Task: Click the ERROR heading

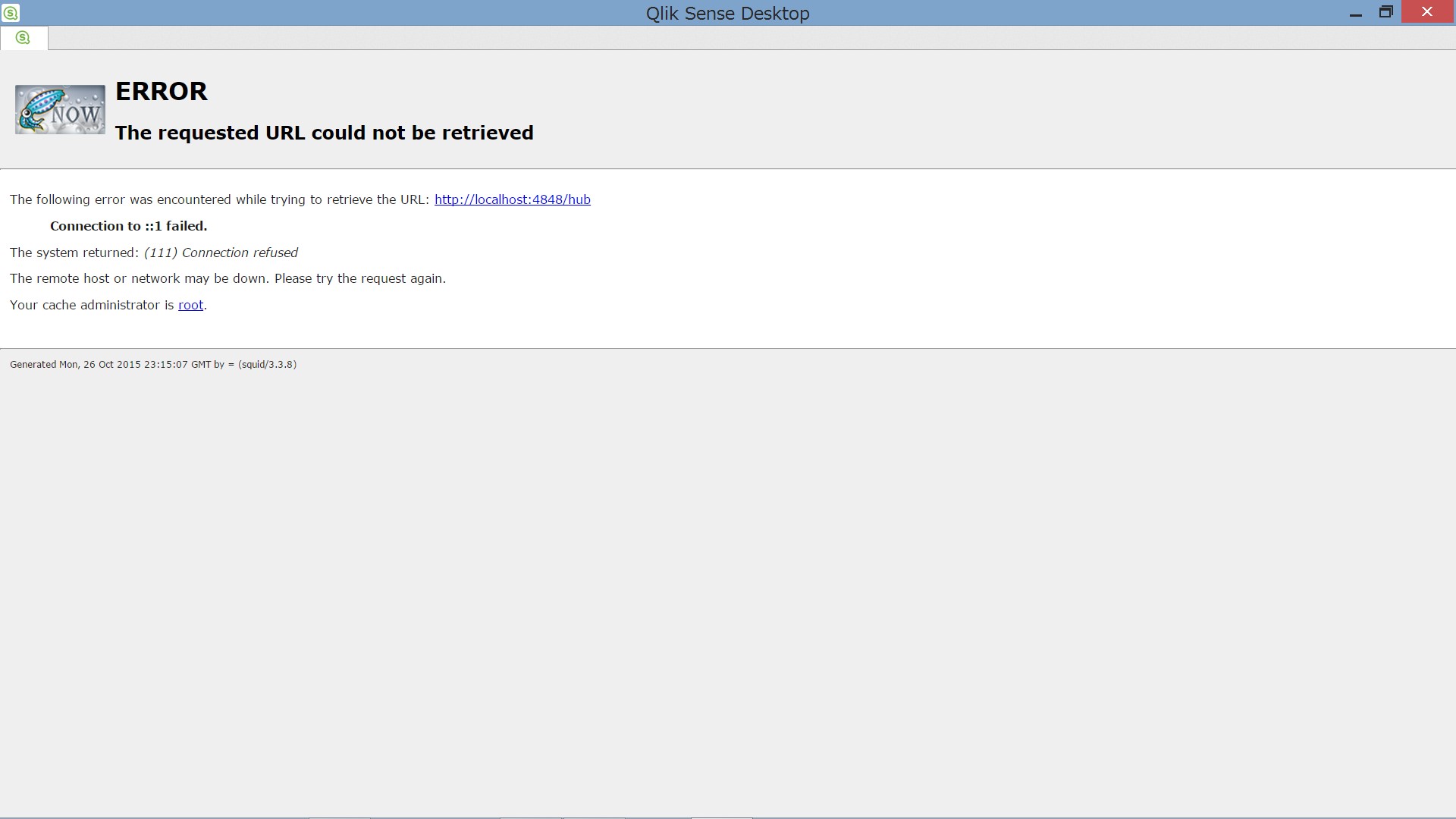Action: tap(161, 91)
